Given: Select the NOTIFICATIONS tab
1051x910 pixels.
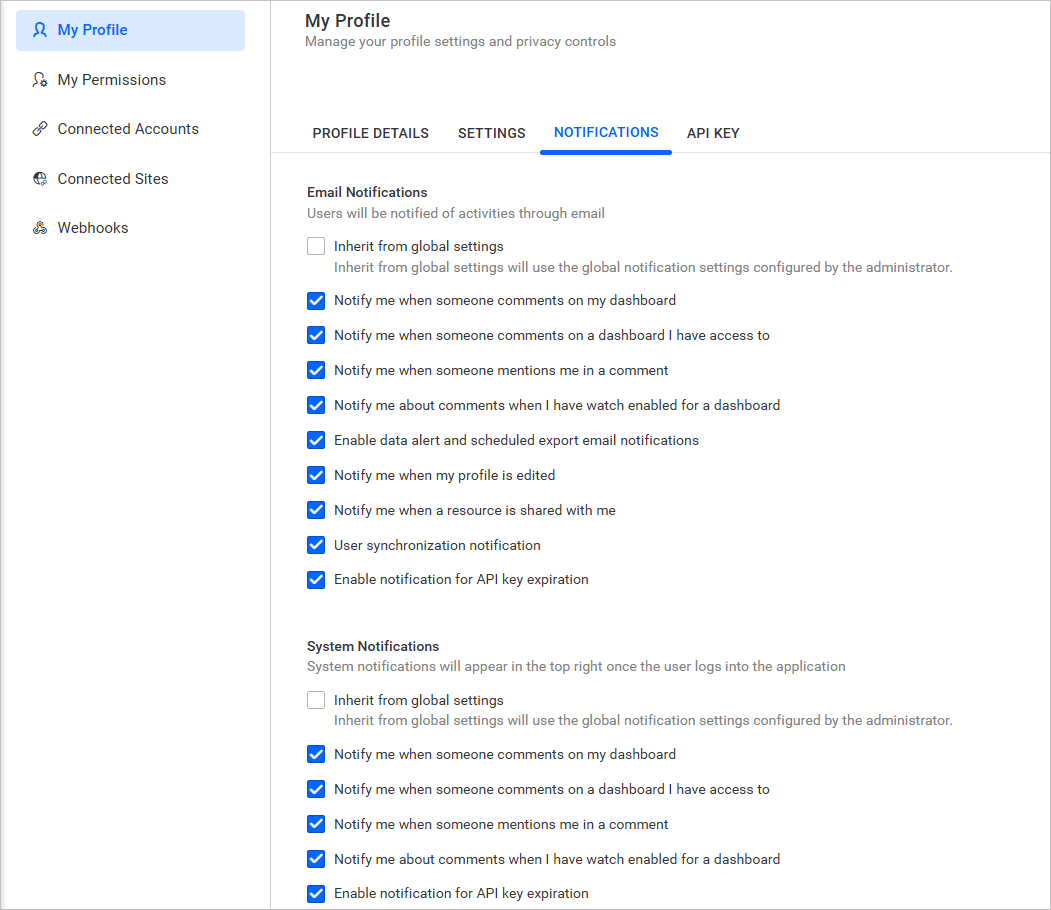Looking at the screenshot, I should coord(605,133).
